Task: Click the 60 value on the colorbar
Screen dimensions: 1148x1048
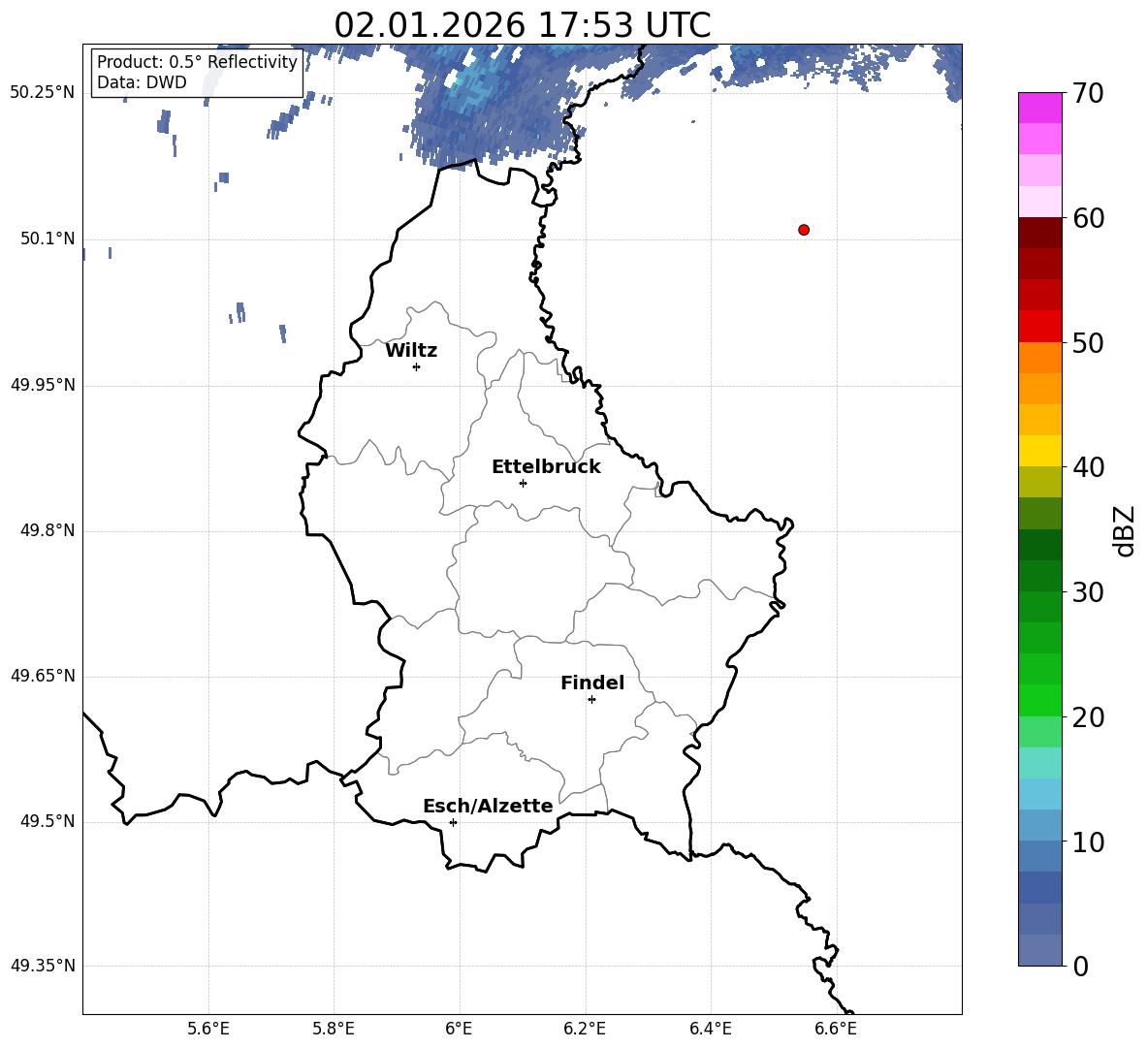Action: 1088,218
